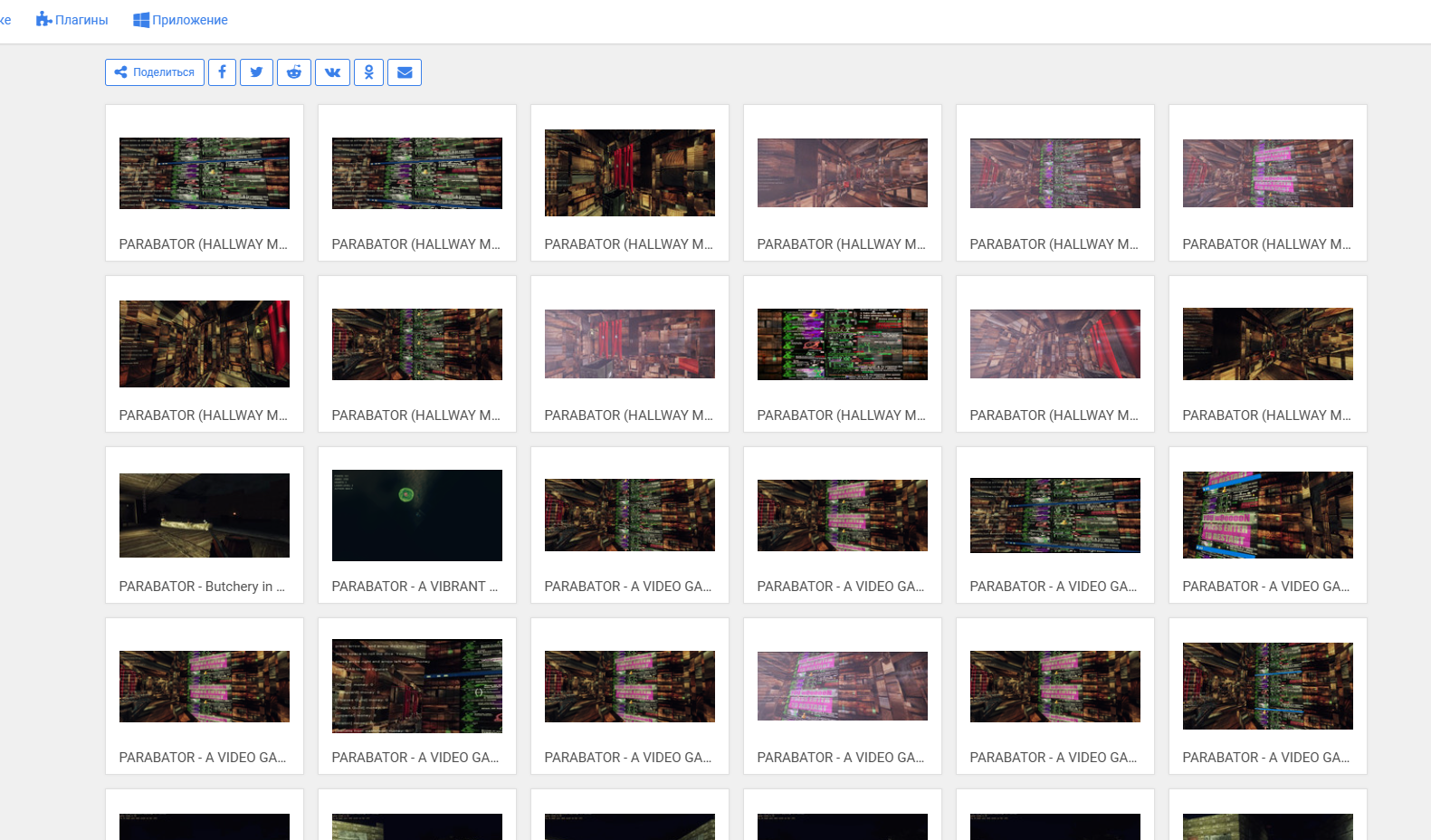Share the page on VK
The width and height of the screenshot is (1431, 840).
coord(332,72)
